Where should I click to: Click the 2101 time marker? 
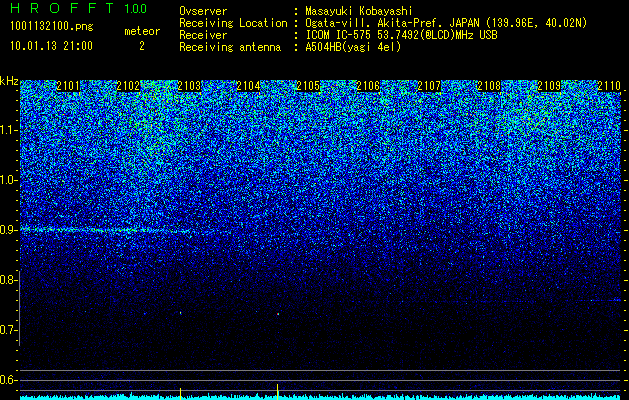tap(68, 85)
